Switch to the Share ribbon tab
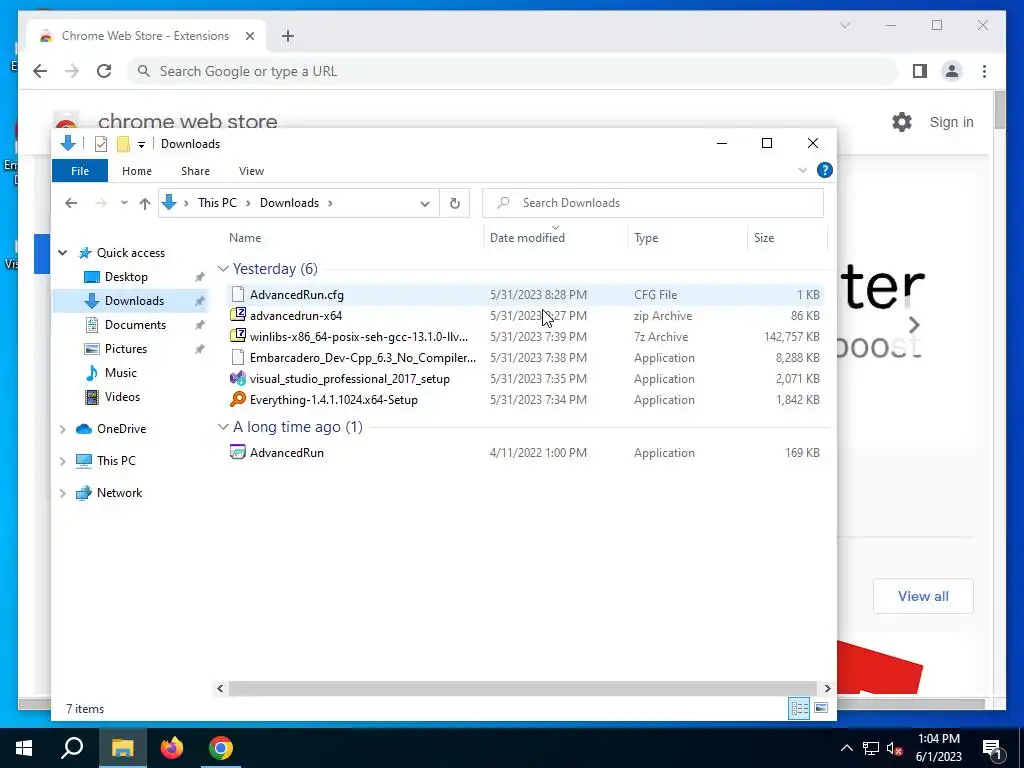This screenshot has height=768, width=1024. pos(195,171)
